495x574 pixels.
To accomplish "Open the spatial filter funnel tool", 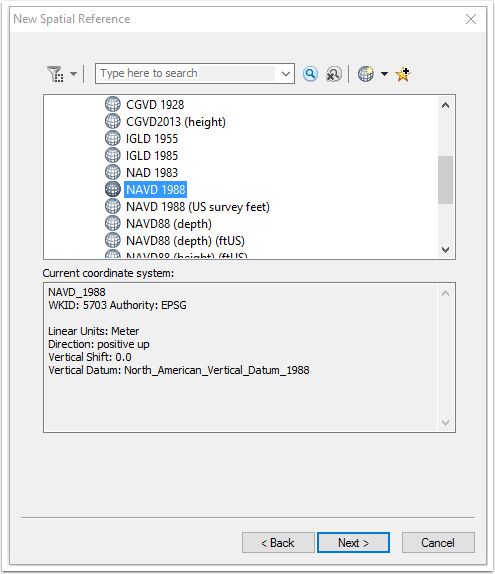I will 55,74.
